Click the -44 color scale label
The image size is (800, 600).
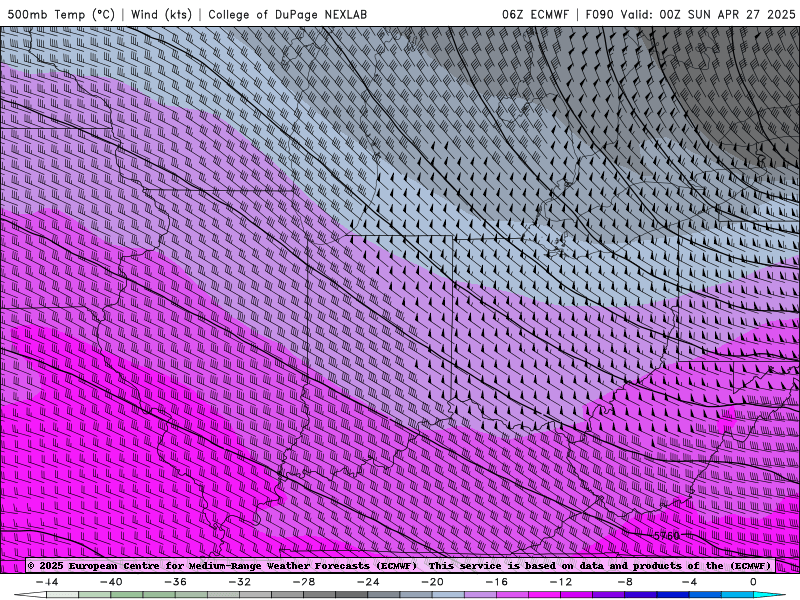pyautogui.click(x=47, y=582)
